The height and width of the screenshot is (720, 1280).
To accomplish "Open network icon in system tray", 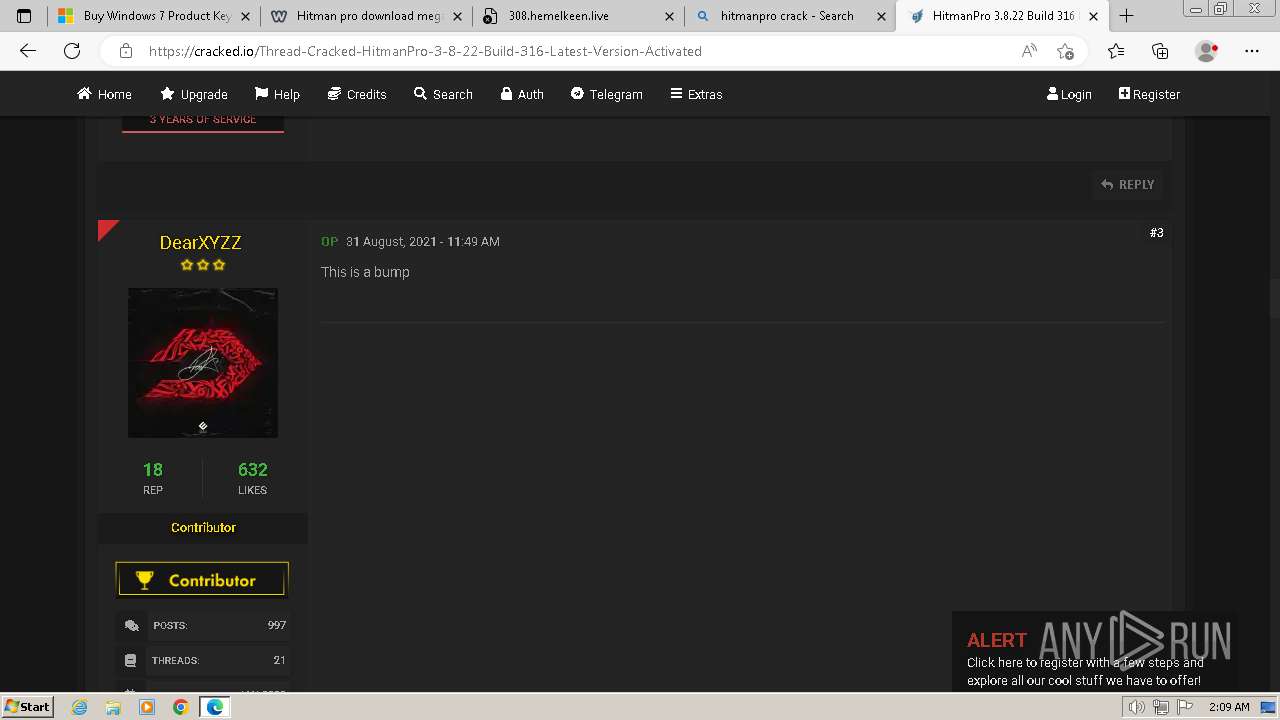I will click(1161, 707).
